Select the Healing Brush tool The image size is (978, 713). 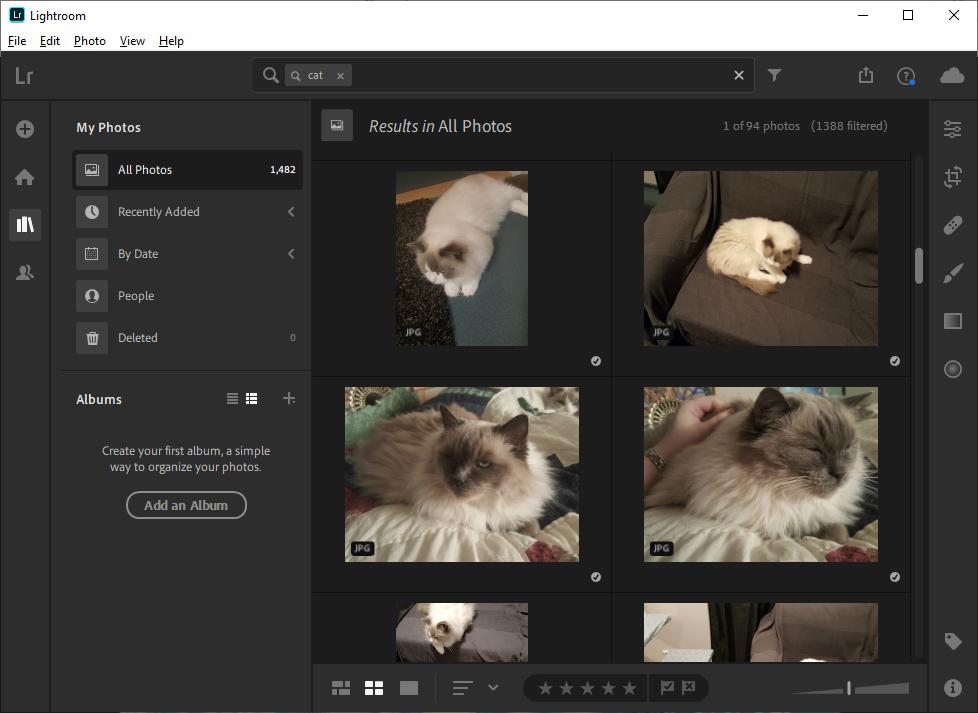click(x=952, y=225)
